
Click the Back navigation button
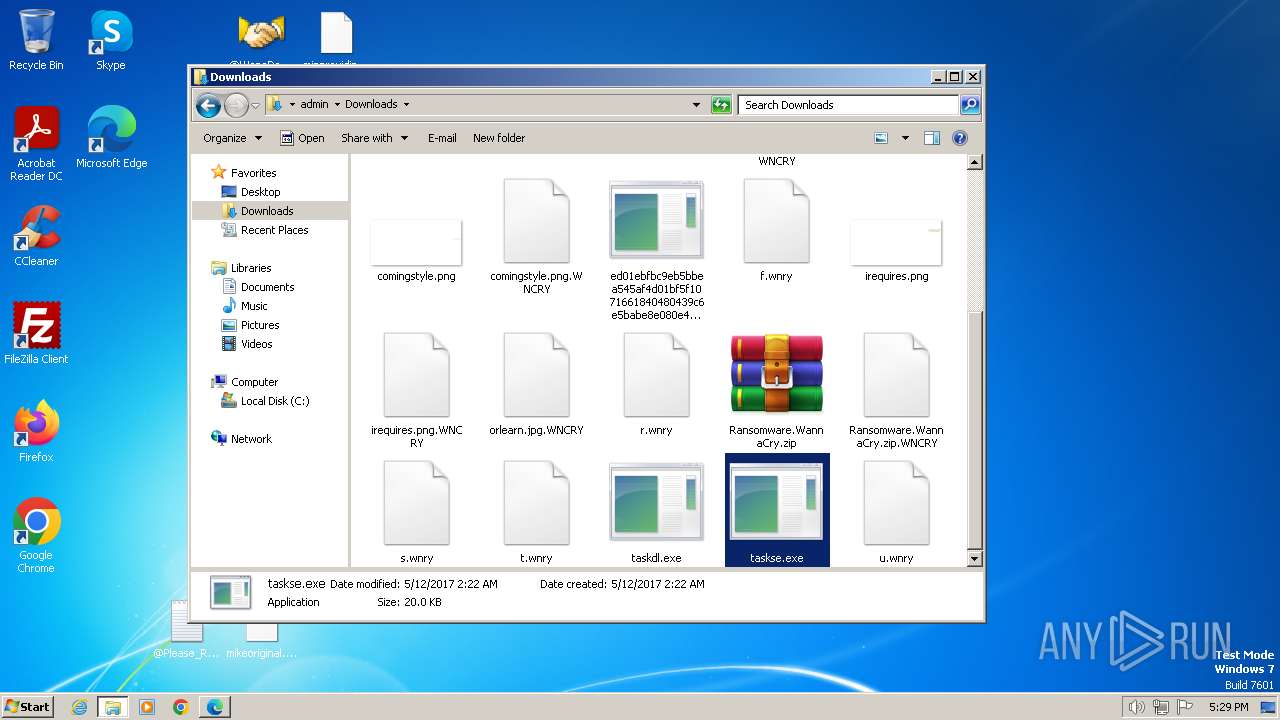coord(208,105)
